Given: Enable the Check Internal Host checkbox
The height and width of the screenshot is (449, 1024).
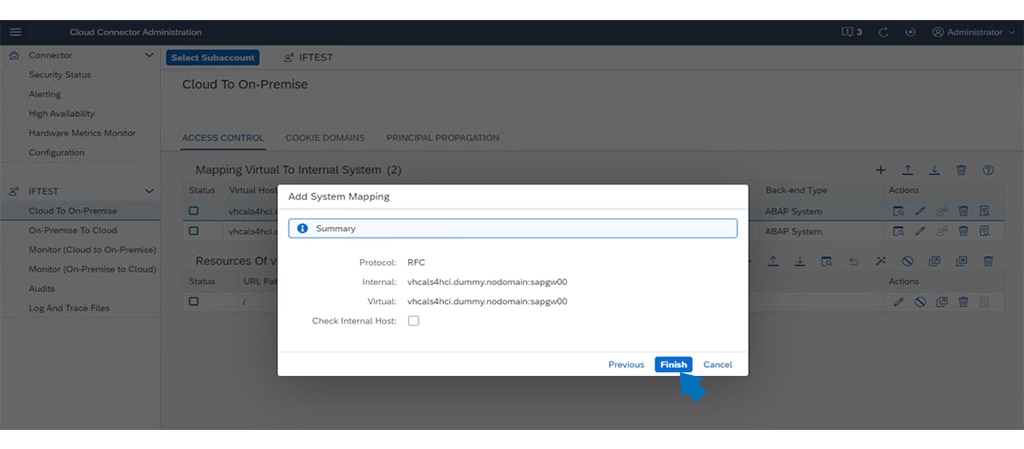Looking at the screenshot, I should point(414,321).
